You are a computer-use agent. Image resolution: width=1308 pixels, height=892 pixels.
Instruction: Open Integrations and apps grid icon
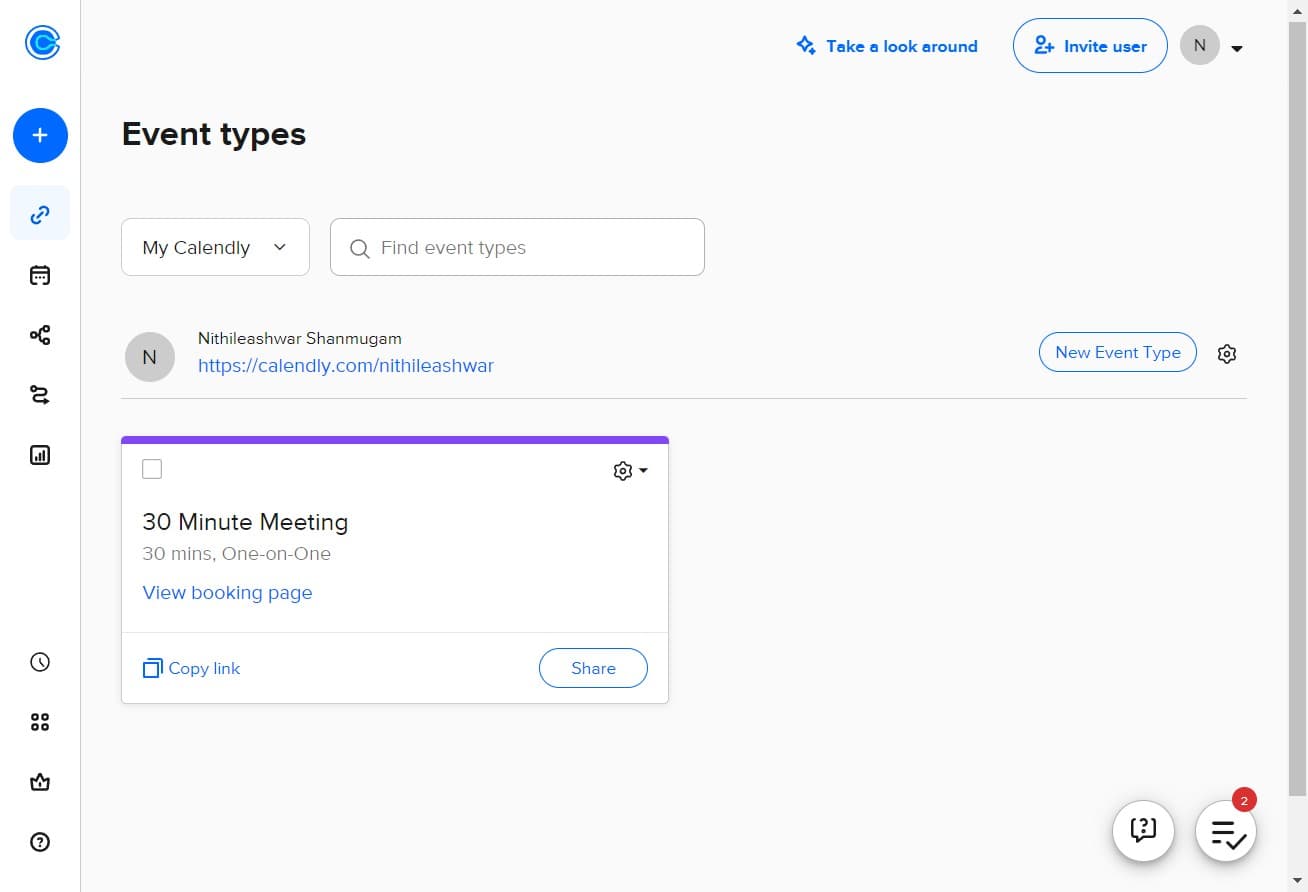pyautogui.click(x=40, y=722)
